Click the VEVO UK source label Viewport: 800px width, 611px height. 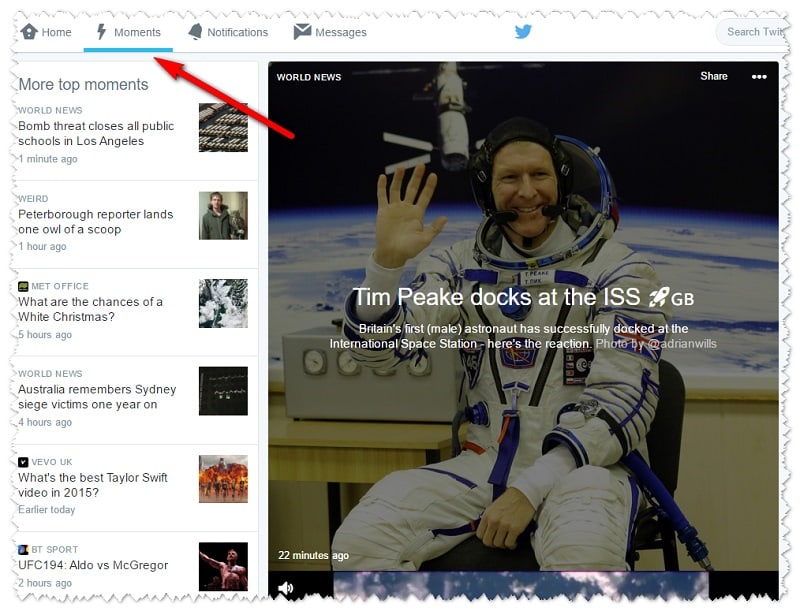pos(52,462)
